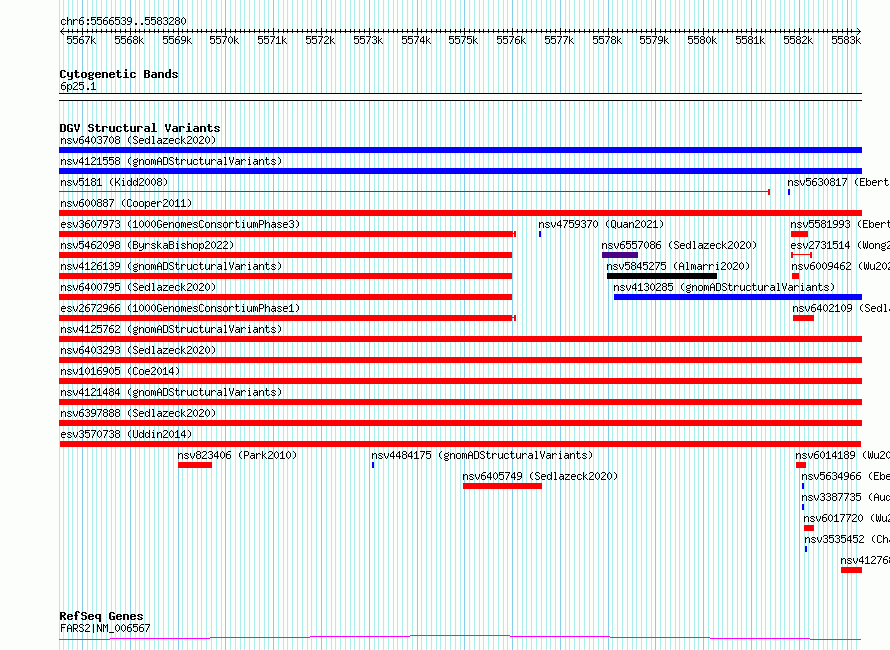This screenshot has width=890, height=650.
Task: Click the 5581k ruler position label
Action: click(750, 40)
